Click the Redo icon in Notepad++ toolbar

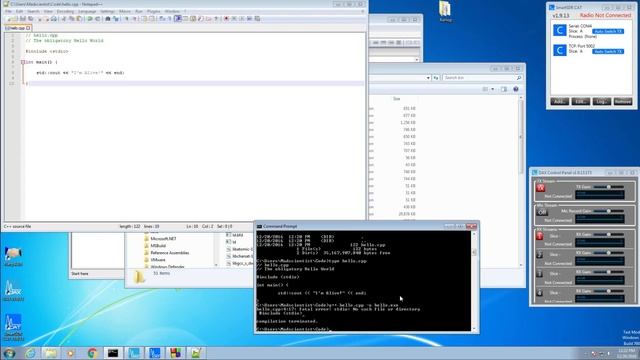tap(97, 19)
